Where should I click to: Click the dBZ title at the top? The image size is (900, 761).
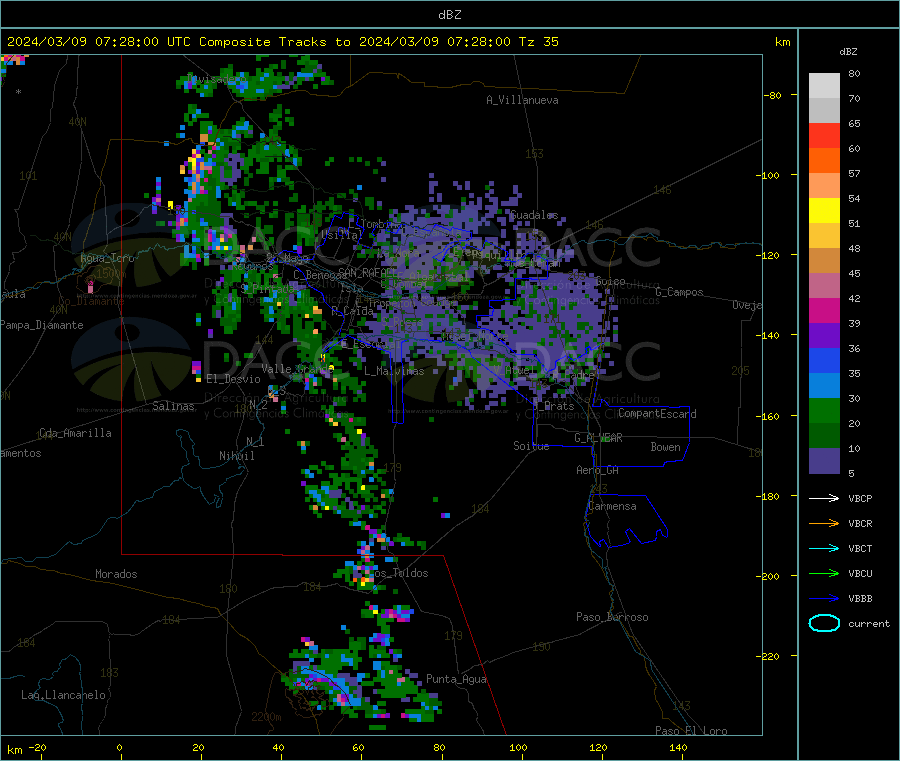click(x=449, y=15)
